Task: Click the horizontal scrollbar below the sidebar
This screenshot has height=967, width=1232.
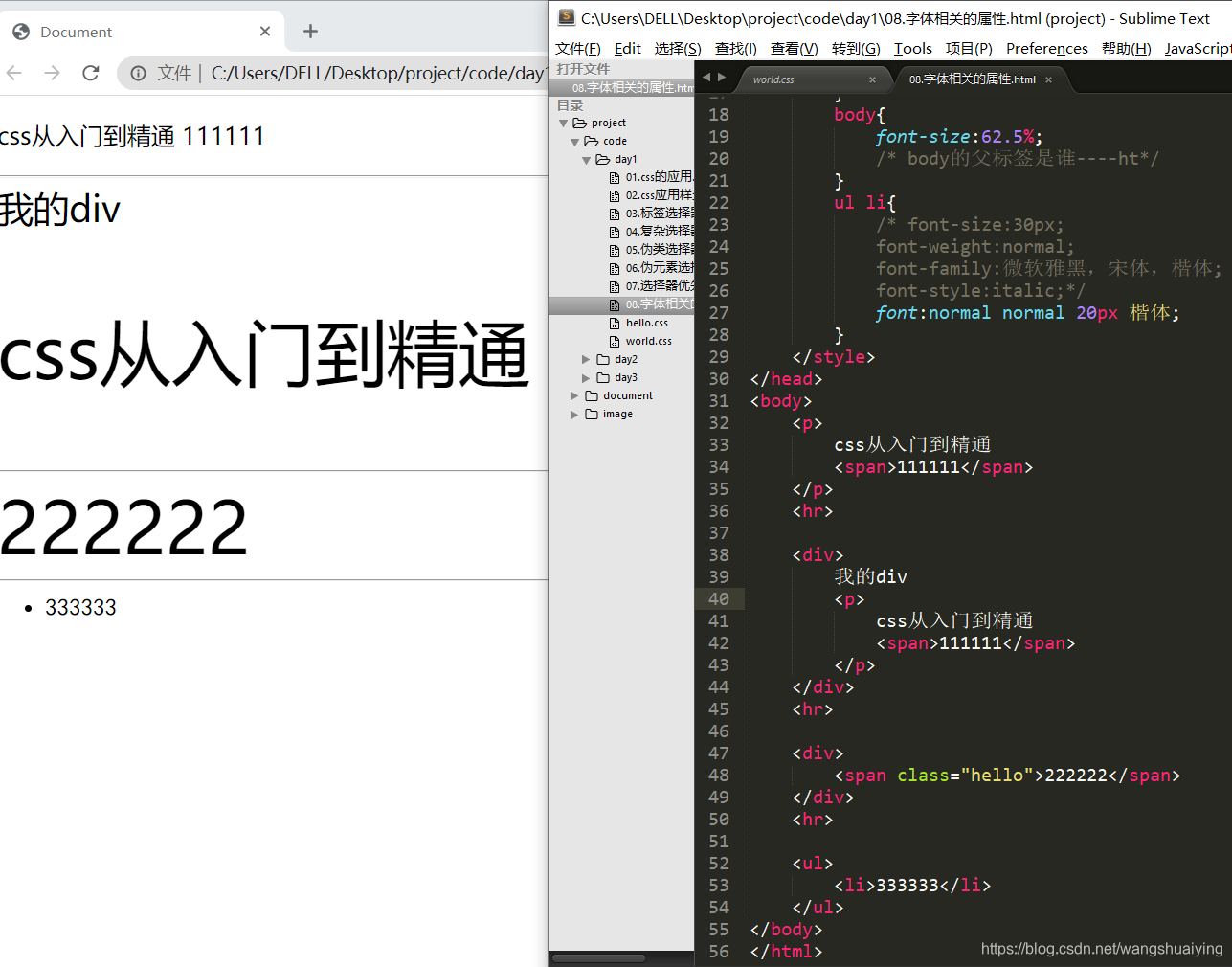Action: (599, 956)
